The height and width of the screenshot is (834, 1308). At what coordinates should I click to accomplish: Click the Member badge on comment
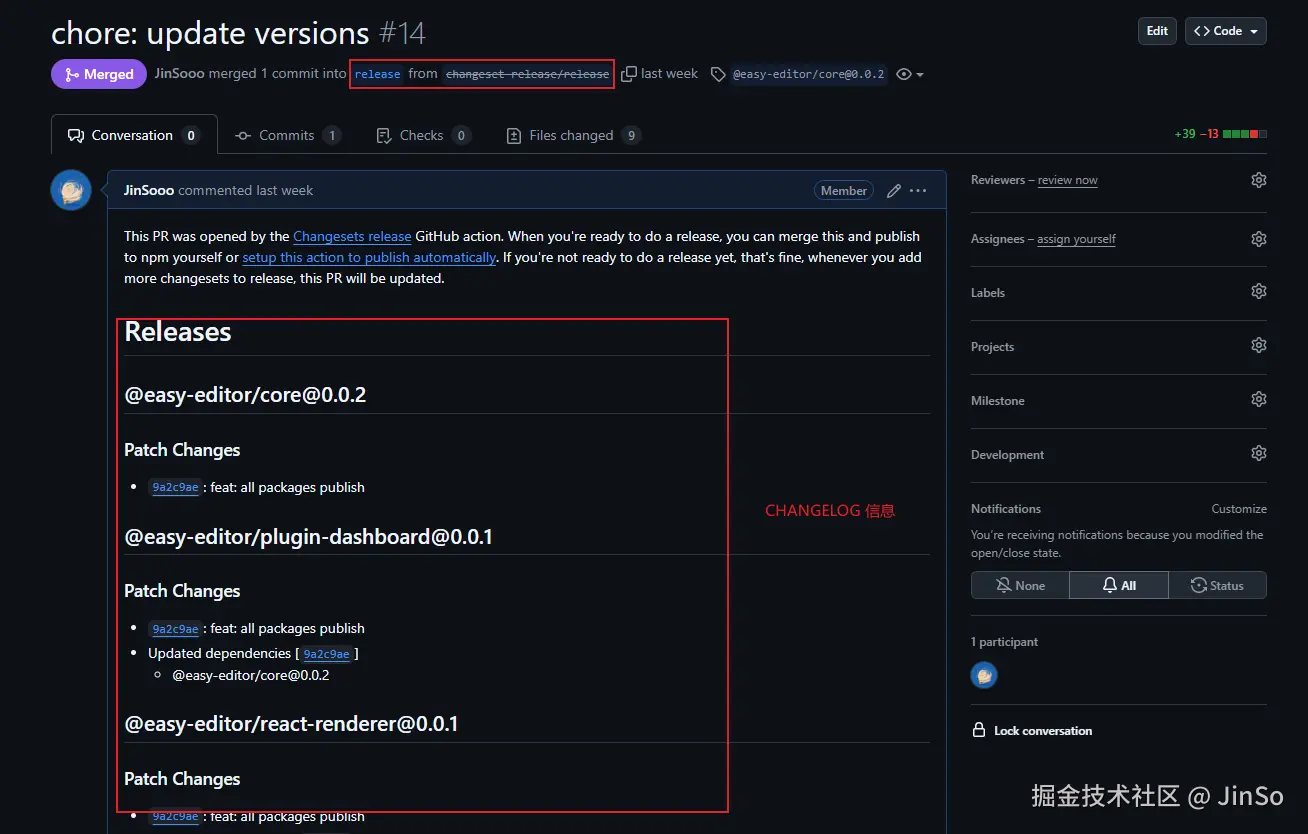844,190
